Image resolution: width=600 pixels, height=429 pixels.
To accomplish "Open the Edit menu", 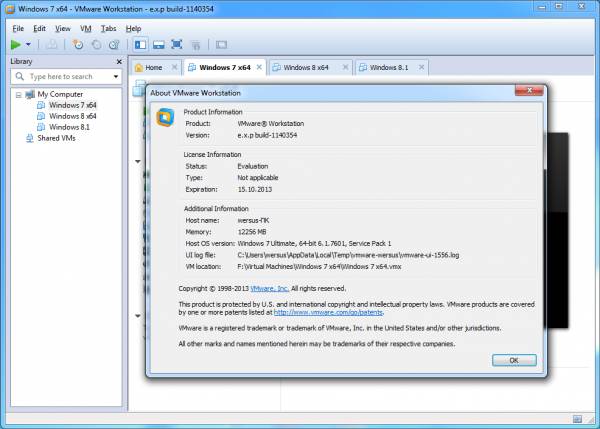I will pos(39,29).
